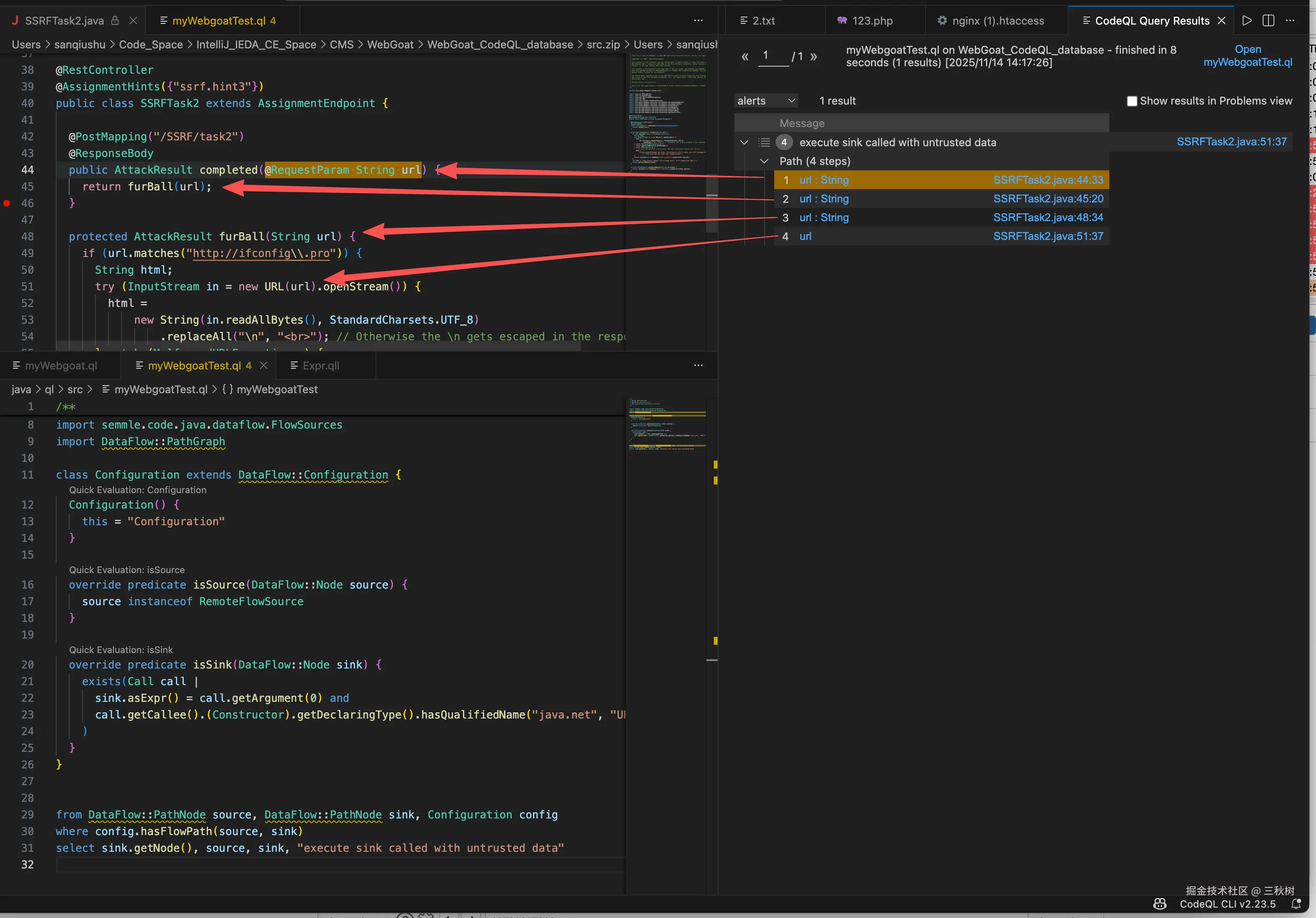Go to next results page arrow

(813, 56)
